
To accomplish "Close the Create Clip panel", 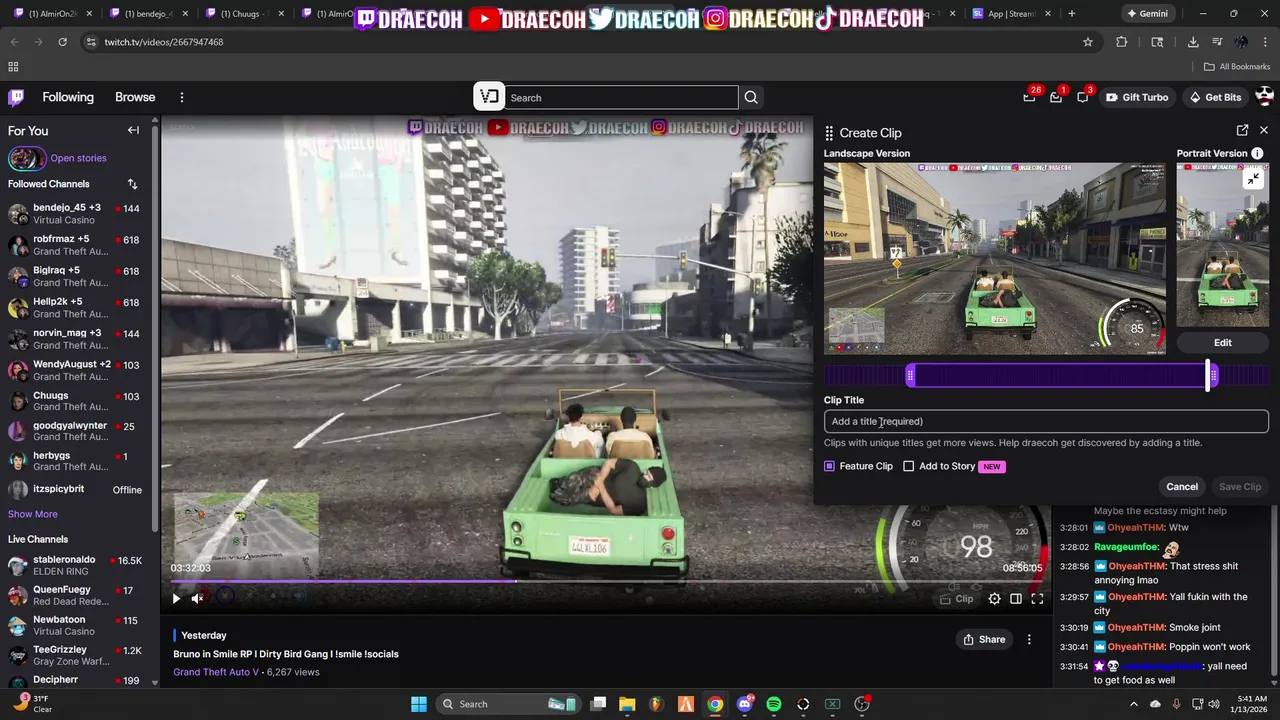I will click(1264, 131).
